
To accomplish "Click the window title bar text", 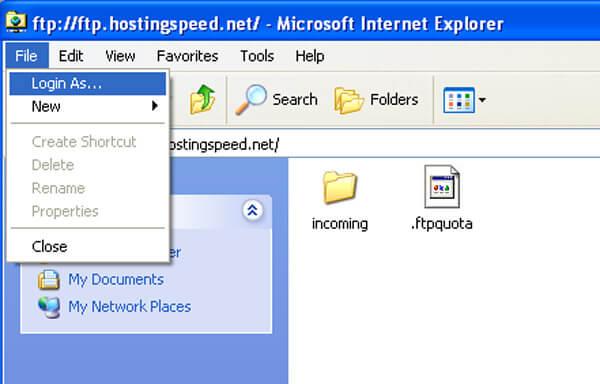I will pyautogui.click(x=268, y=24).
